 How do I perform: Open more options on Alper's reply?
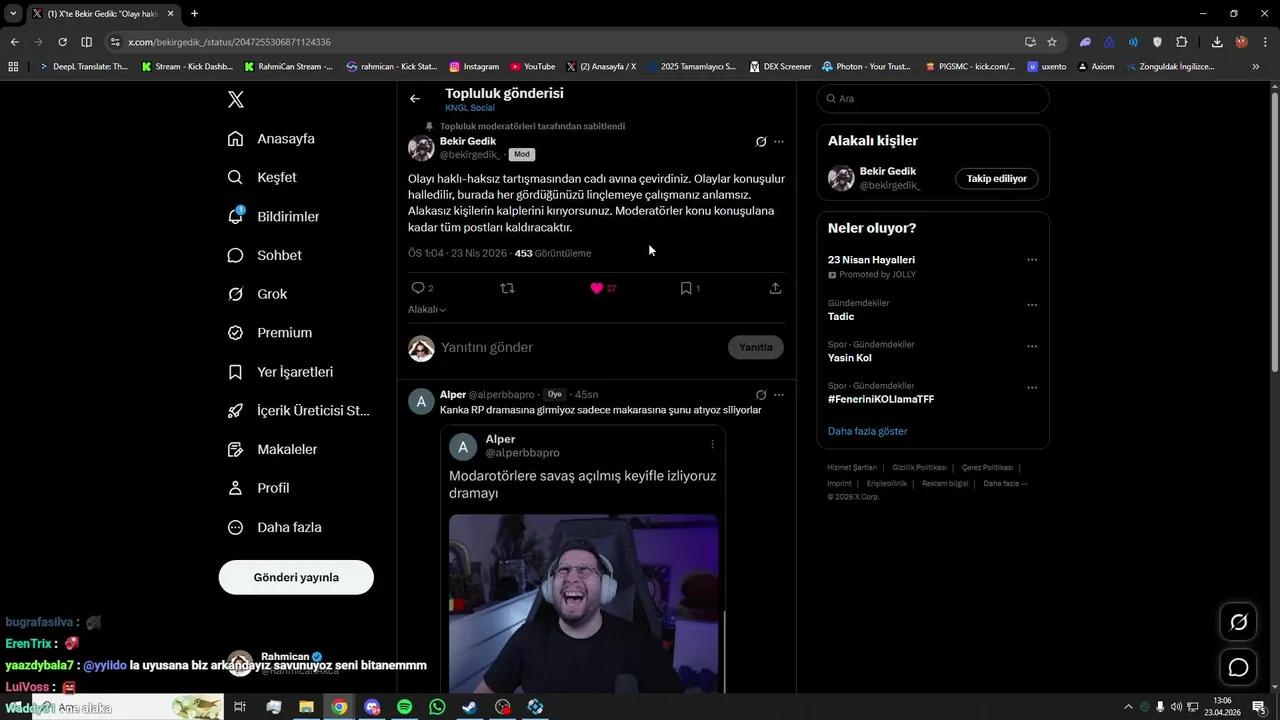point(779,395)
